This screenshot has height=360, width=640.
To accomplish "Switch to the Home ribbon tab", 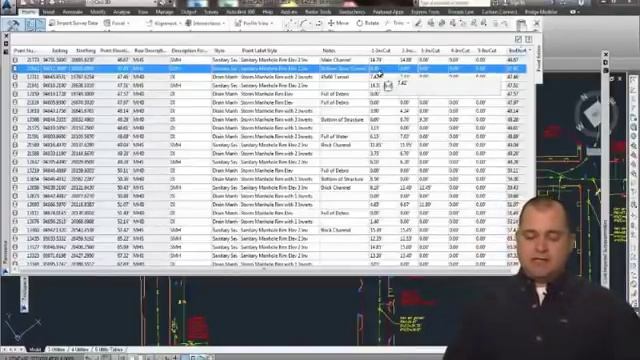I will (29, 12).
